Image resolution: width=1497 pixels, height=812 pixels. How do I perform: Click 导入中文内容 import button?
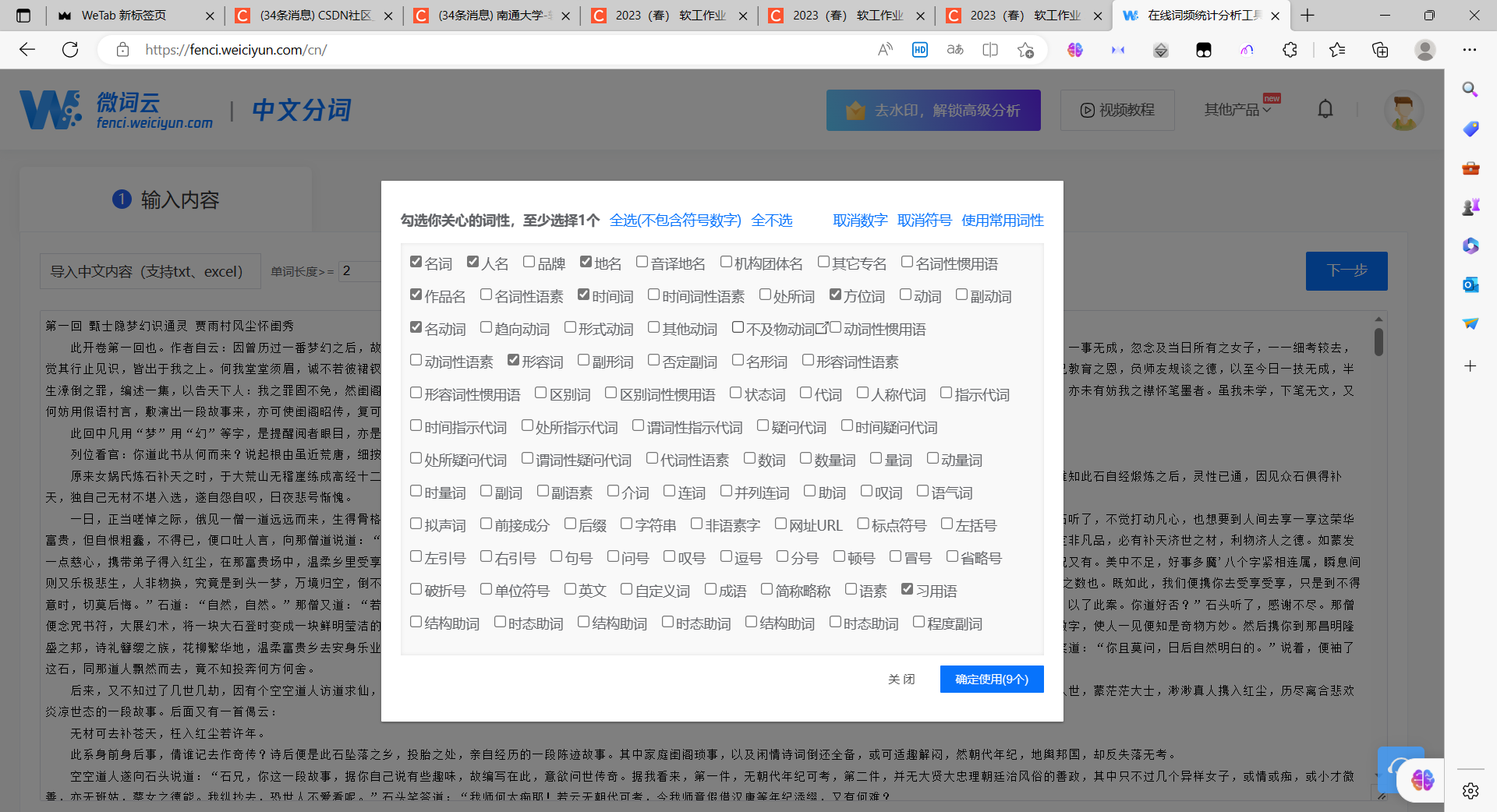tap(150, 271)
